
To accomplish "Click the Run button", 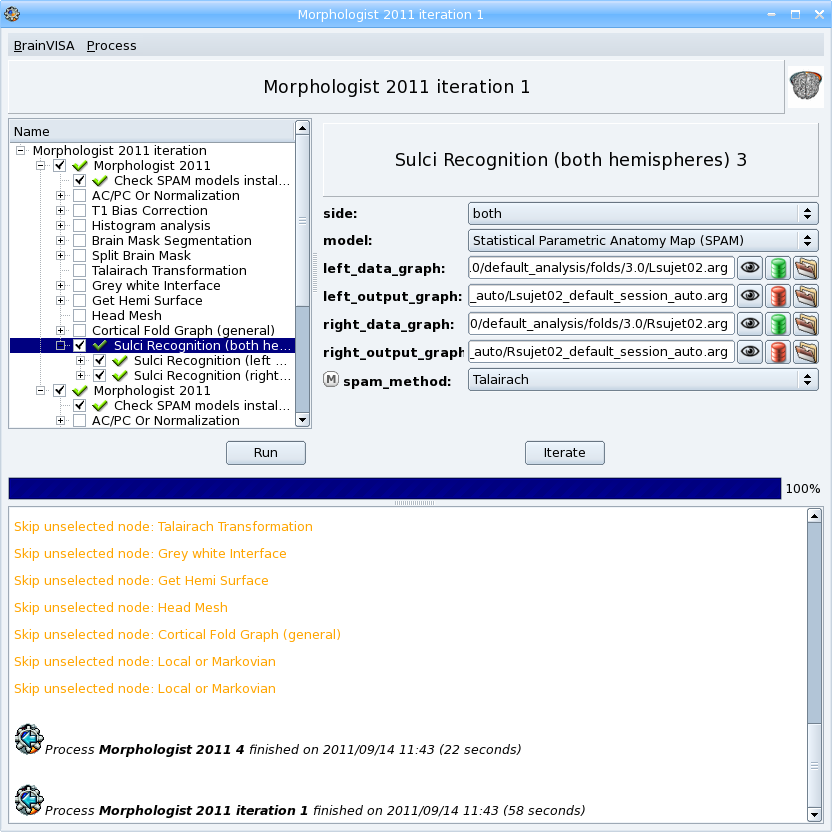I will 265,452.
